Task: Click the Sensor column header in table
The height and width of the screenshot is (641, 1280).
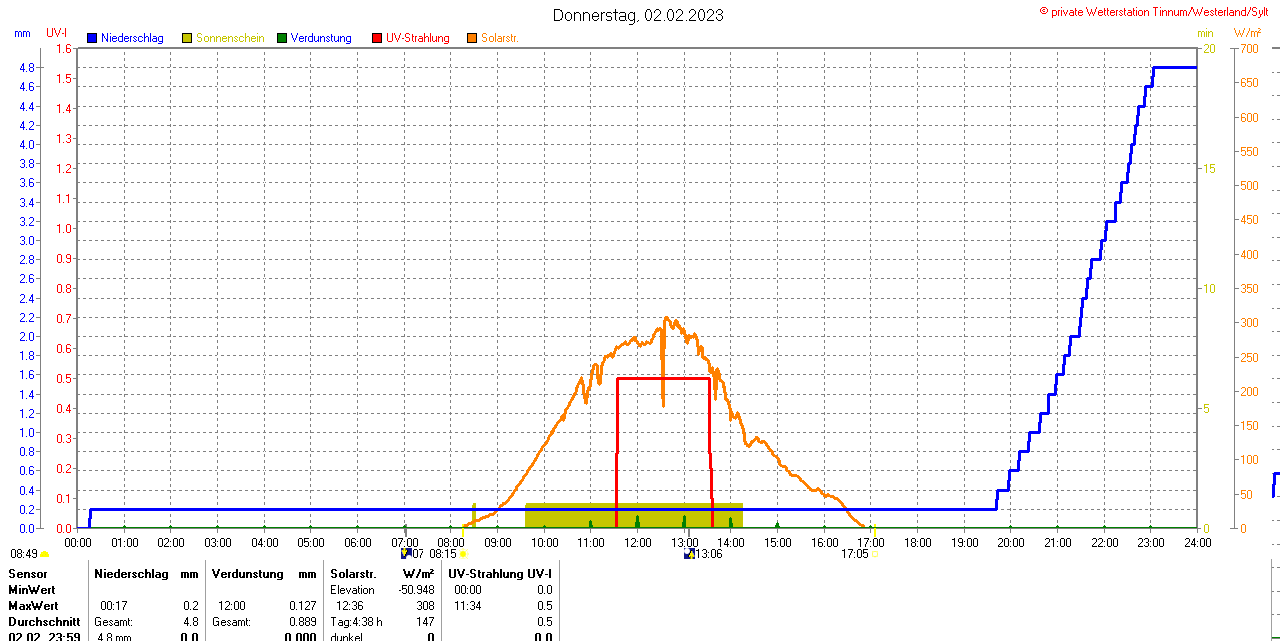Action: tap(27, 574)
